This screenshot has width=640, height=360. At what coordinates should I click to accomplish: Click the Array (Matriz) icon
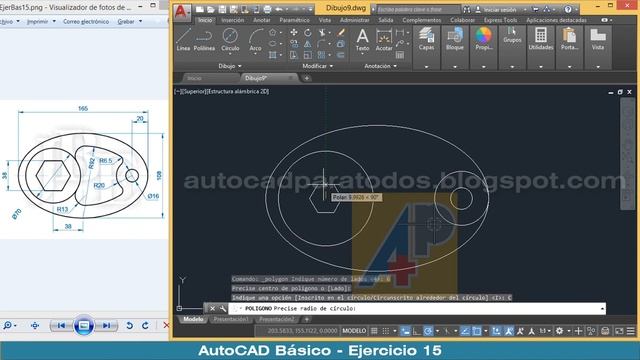[x=321, y=55]
